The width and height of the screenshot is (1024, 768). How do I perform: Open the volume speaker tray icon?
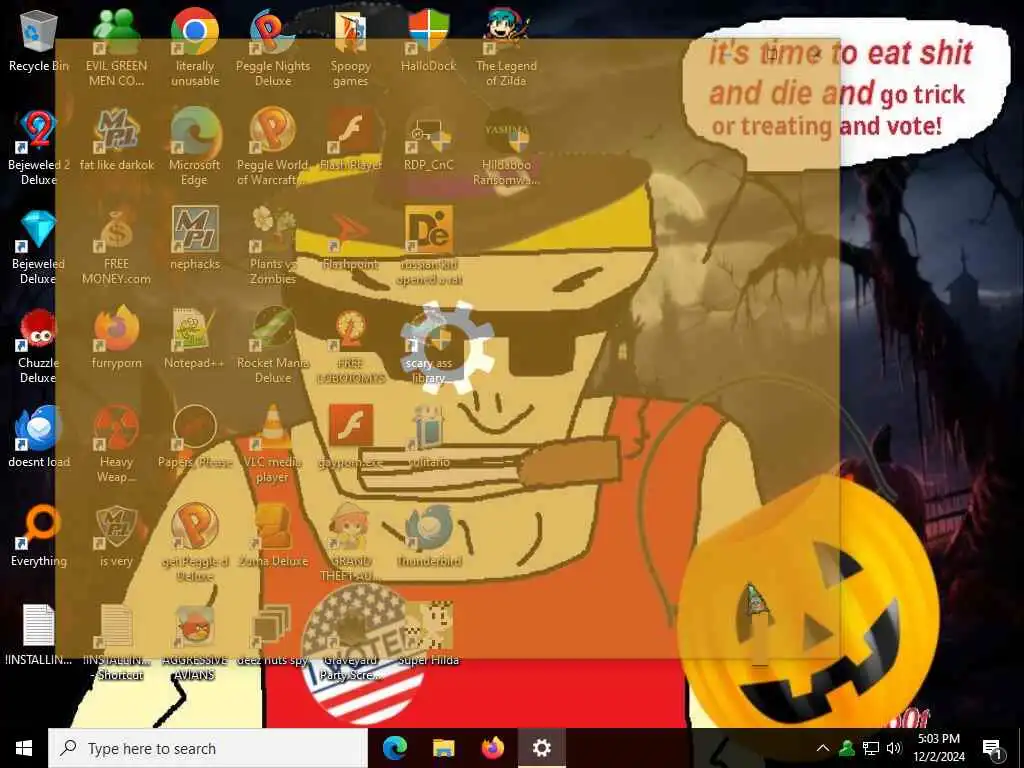[x=894, y=748]
